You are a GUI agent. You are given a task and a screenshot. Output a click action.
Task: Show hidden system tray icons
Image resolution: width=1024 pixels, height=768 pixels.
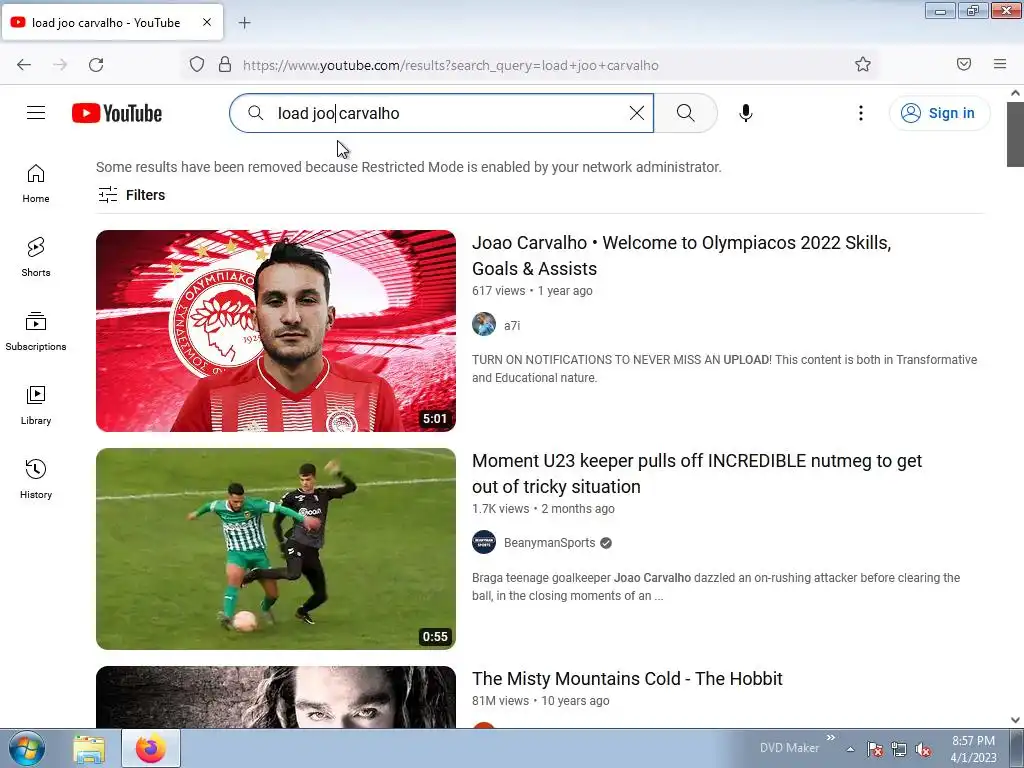[x=850, y=750]
